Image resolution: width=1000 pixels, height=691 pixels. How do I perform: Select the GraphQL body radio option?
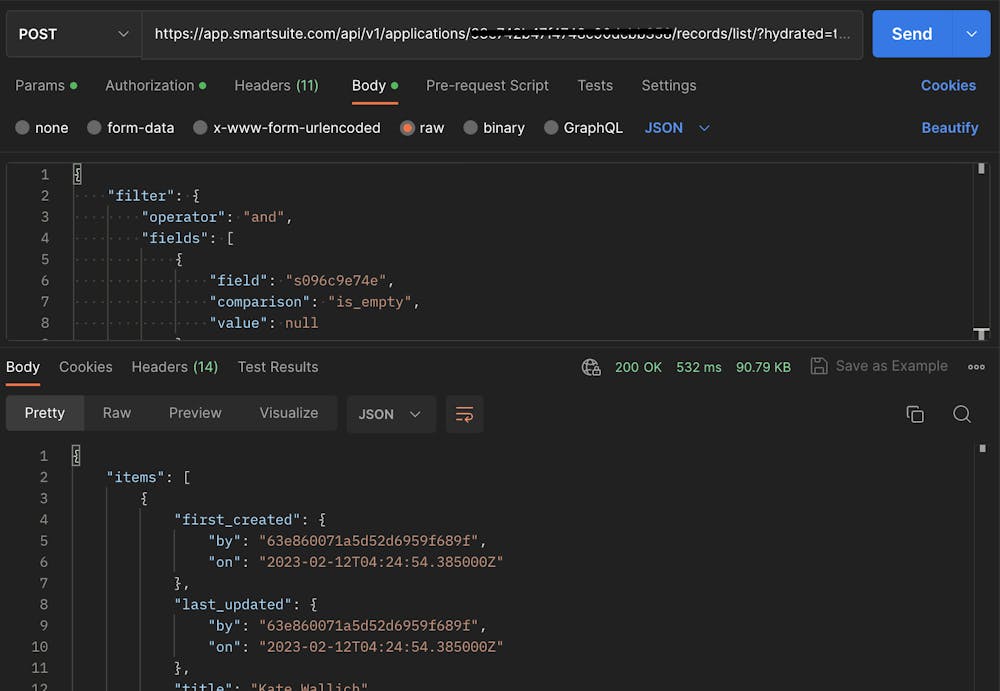point(551,128)
